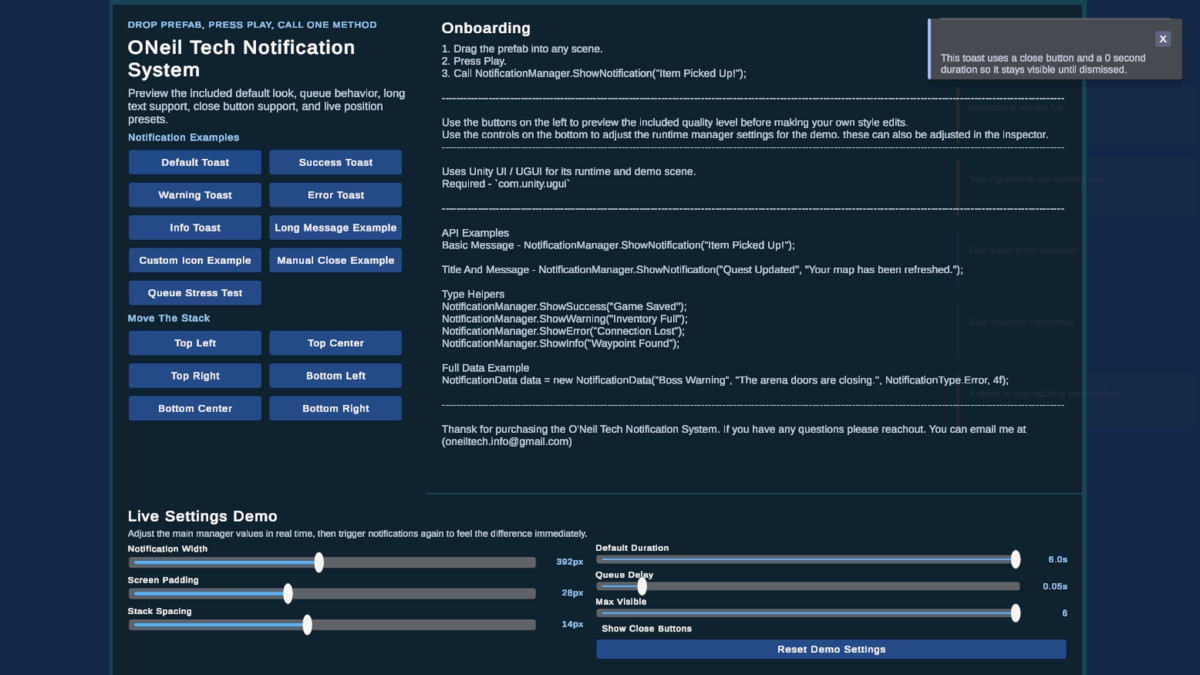1200x675 pixels.
Task: Show a Success Toast notification
Action: 336,162
